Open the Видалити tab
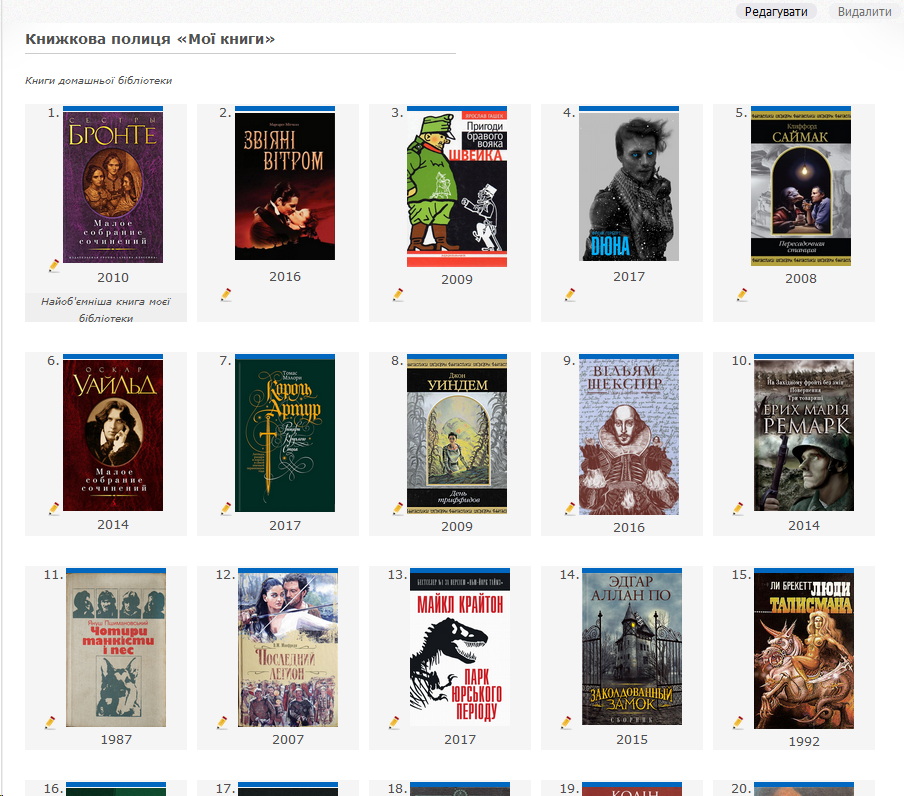Viewport: 904px width, 796px height. tap(864, 12)
